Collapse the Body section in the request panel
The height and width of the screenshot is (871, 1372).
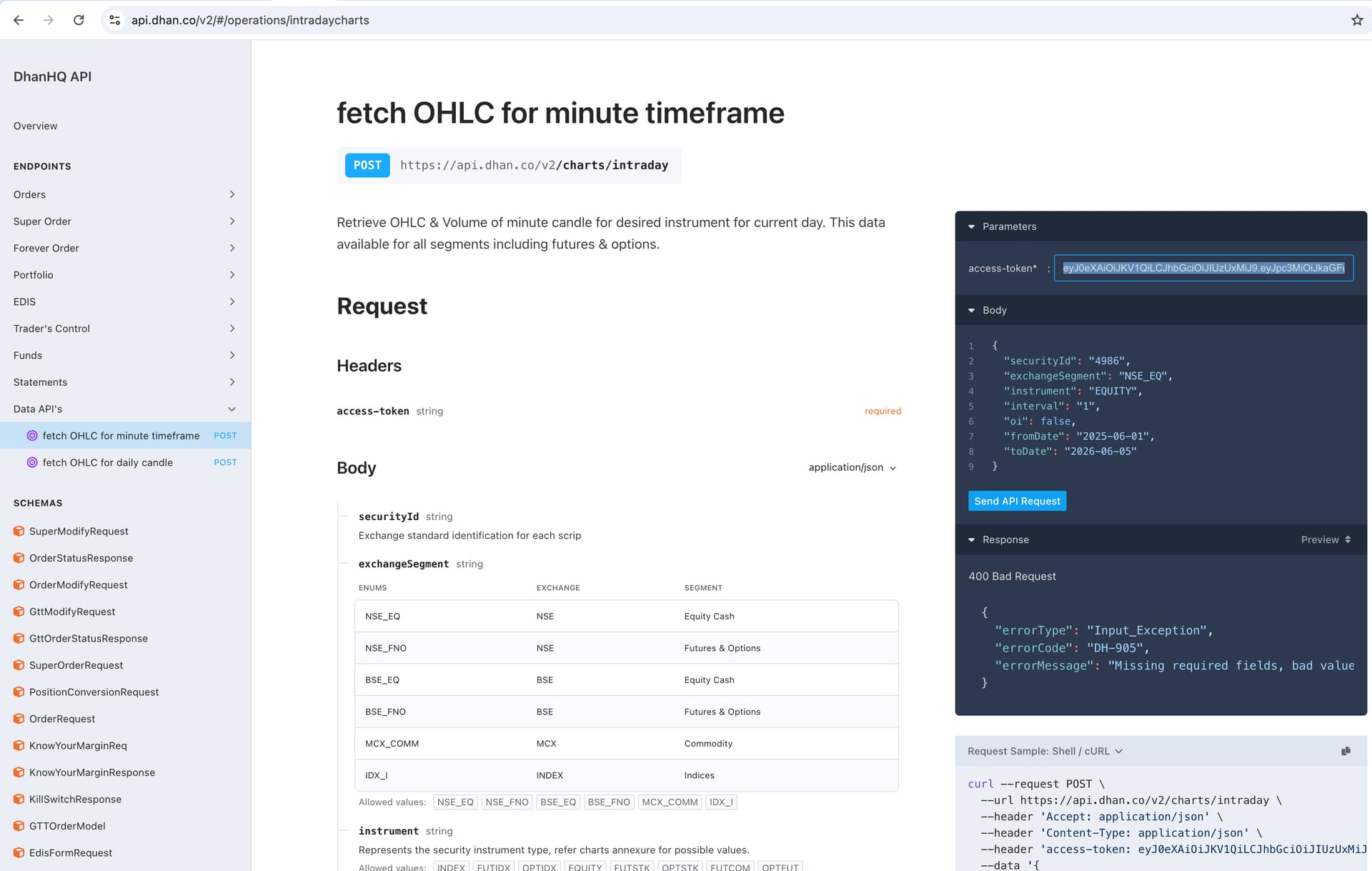(x=971, y=310)
